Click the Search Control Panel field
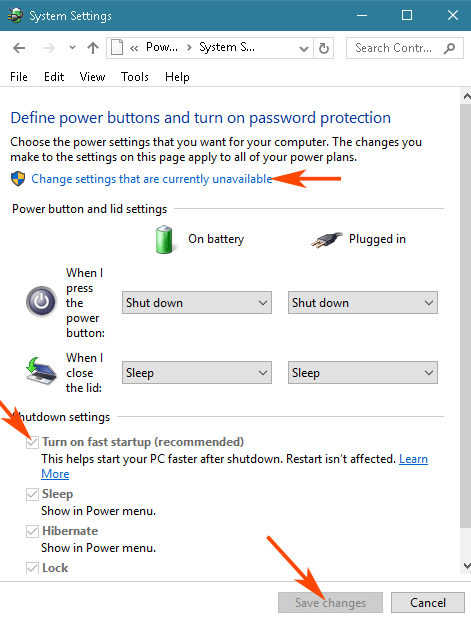This screenshot has height=623, width=471. click(405, 48)
